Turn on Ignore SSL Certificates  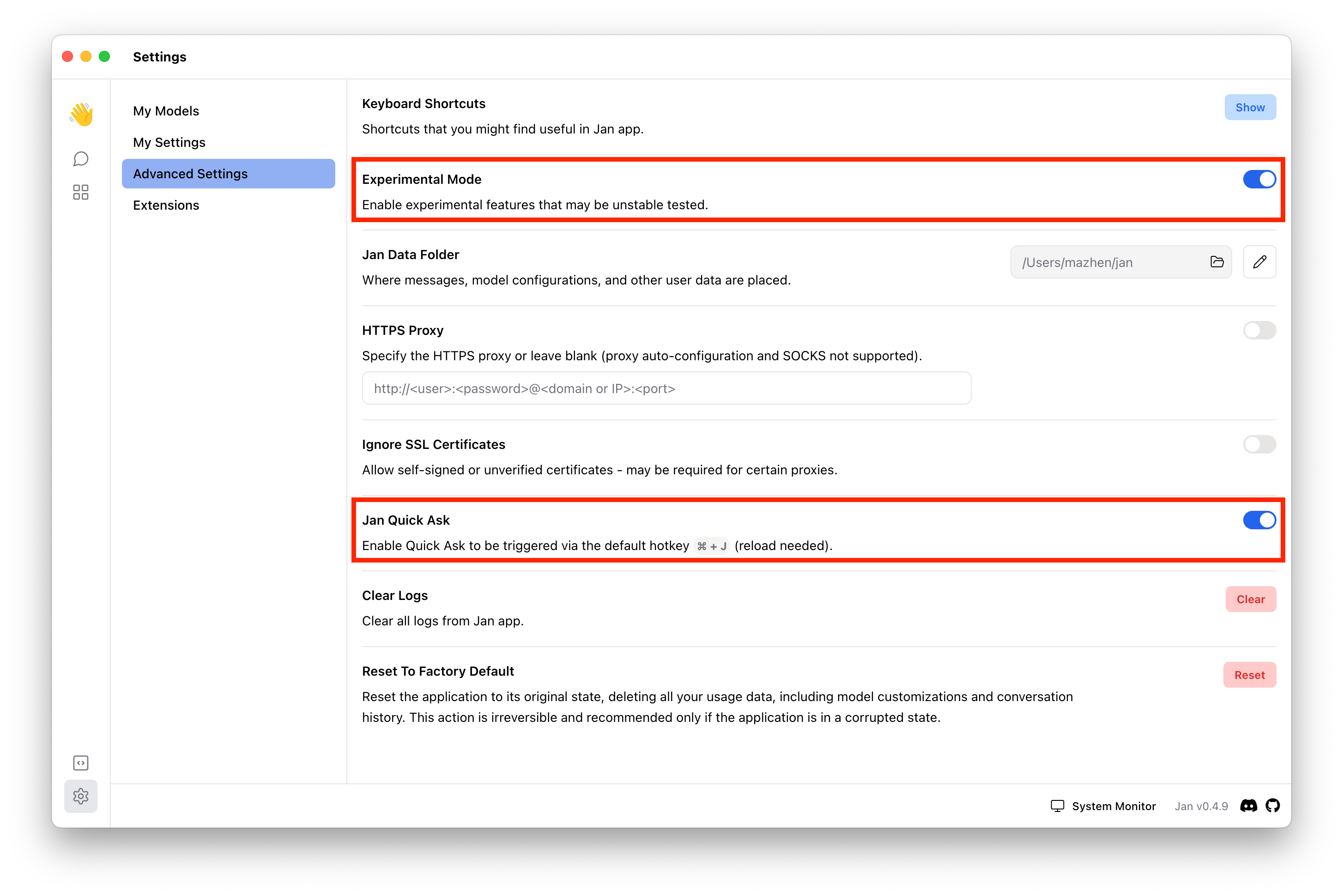tap(1259, 445)
